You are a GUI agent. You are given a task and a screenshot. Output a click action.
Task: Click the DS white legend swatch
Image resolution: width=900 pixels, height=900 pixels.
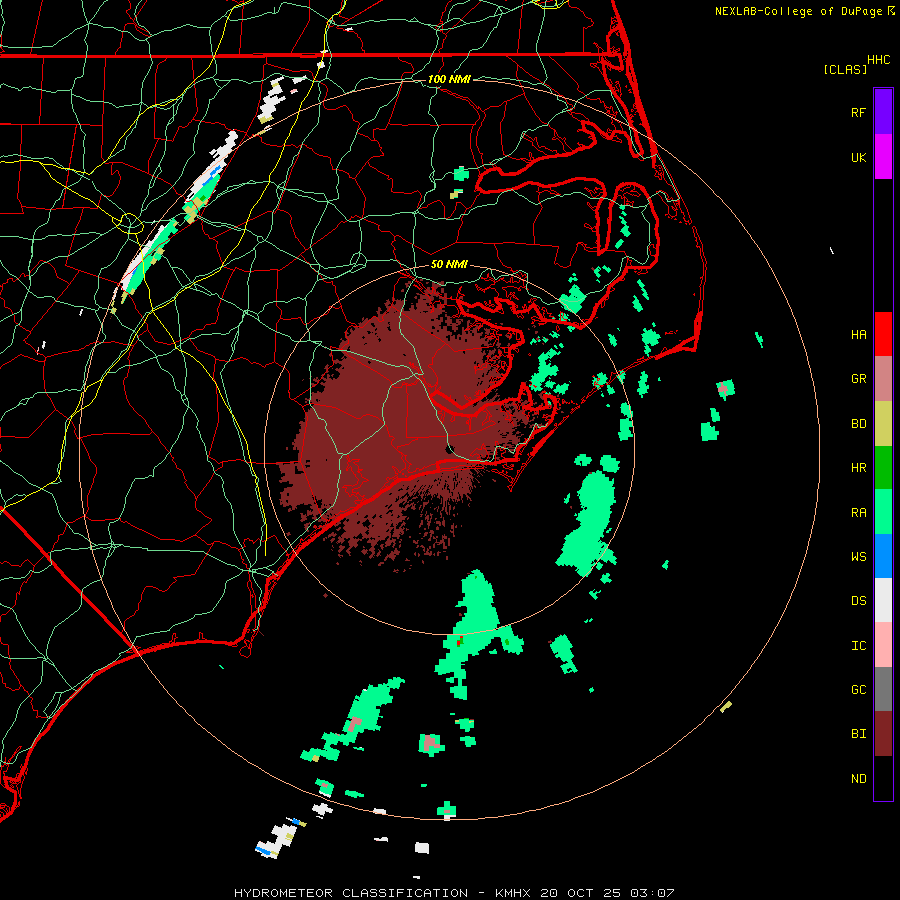[x=883, y=600]
